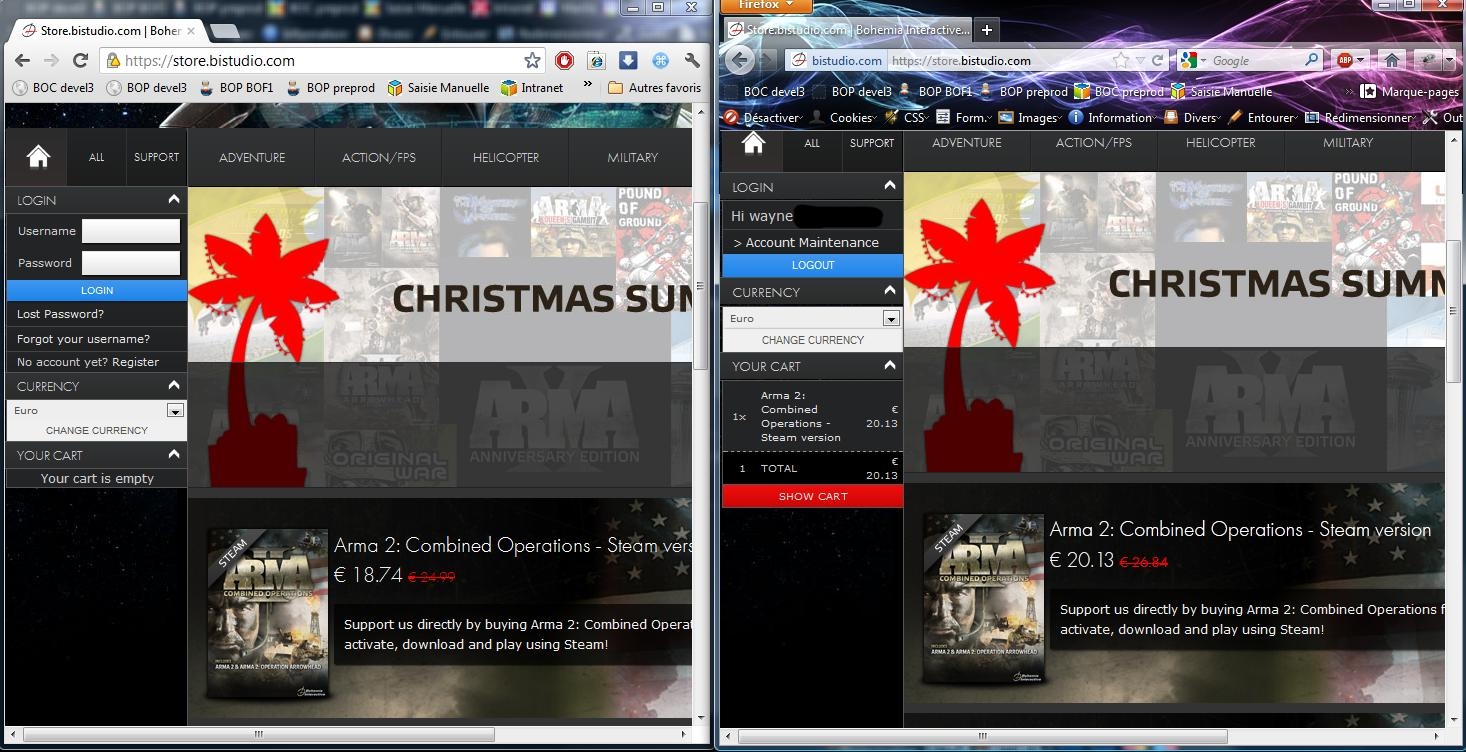Open the Euro currency dropdown in Firefox
The width and height of the screenshot is (1466, 752).
click(x=812, y=318)
